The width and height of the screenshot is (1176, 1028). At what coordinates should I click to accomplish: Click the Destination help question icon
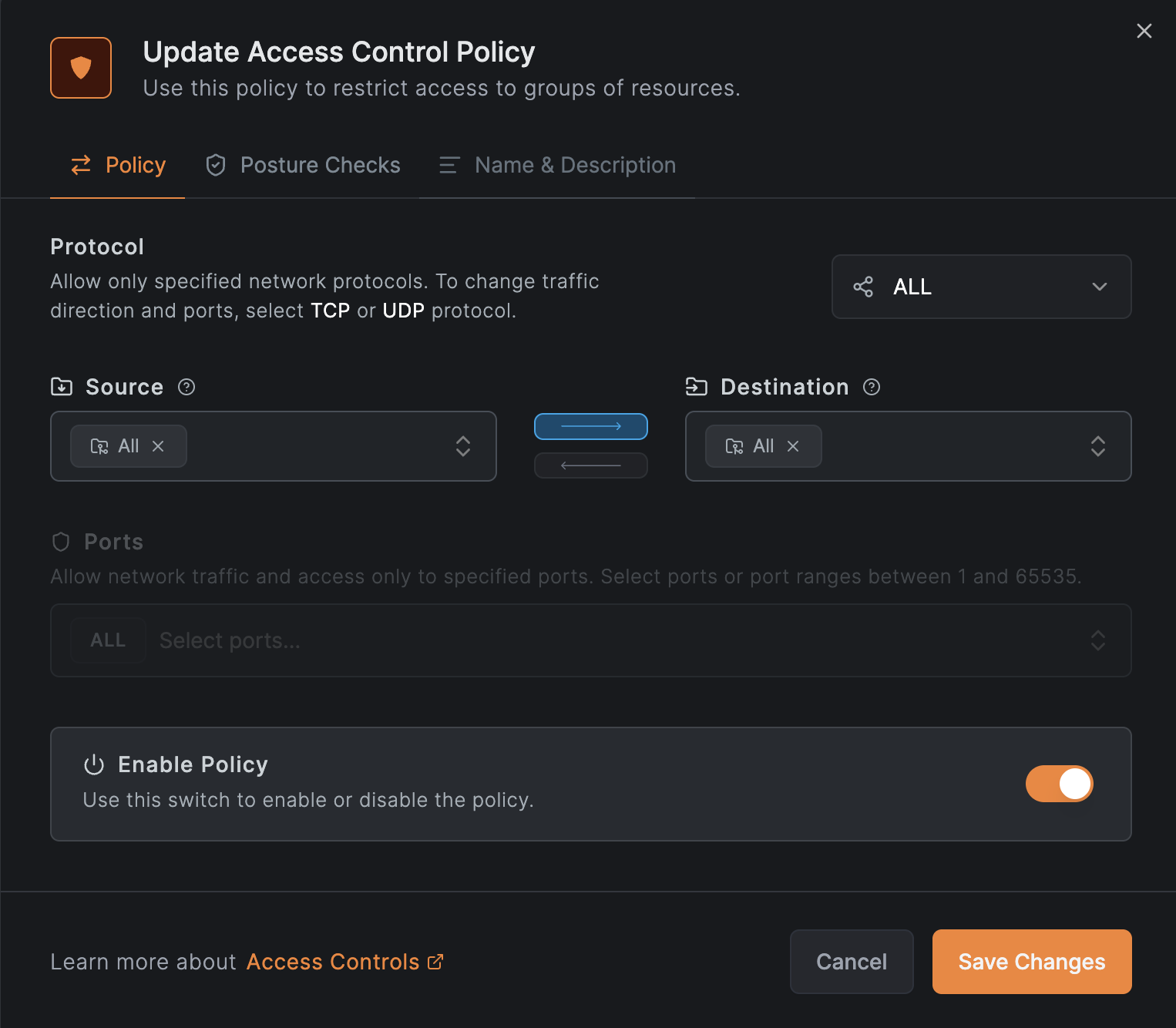coord(872,387)
